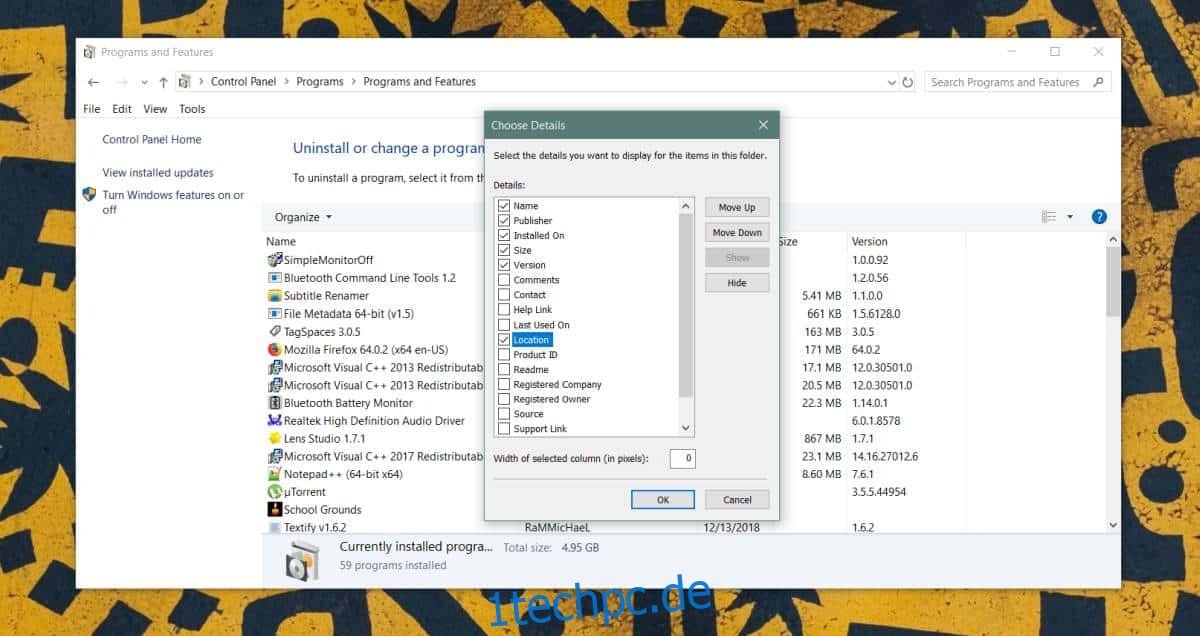The width and height of the screenshot is (1200, 636).
Task: Click the SimpleMonitorOff program icon
Action: pyautogui.click(x=275, y=260)
